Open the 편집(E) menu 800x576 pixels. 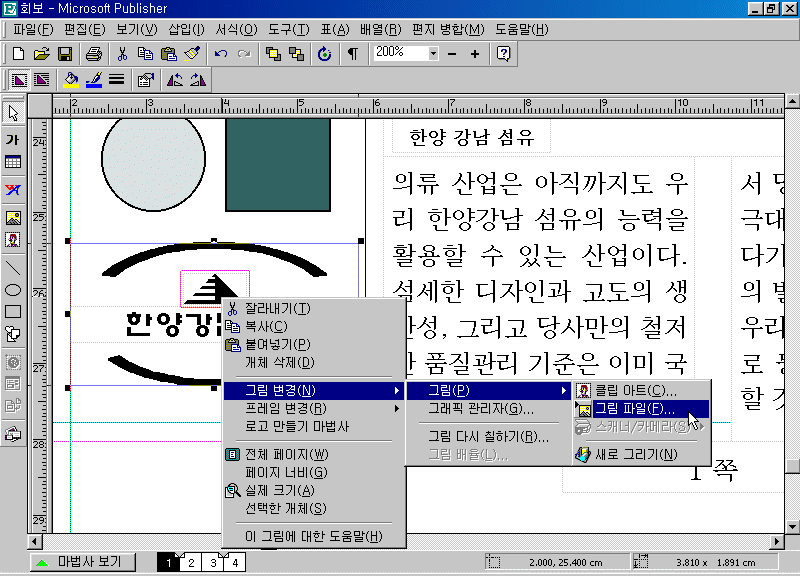(x=85, y=30)
